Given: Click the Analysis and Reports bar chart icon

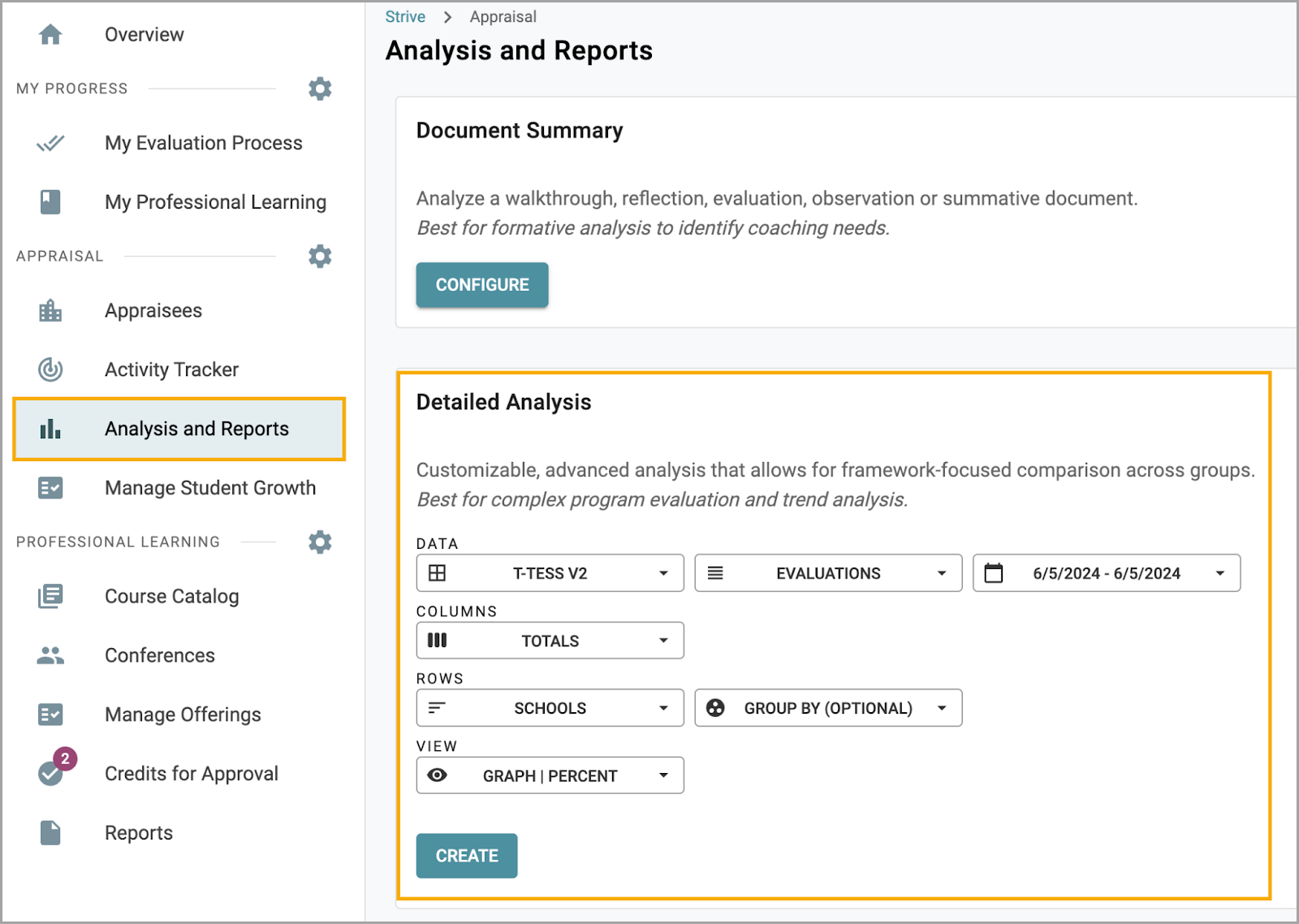Looking at the screenshot, I should pos(50,429).
